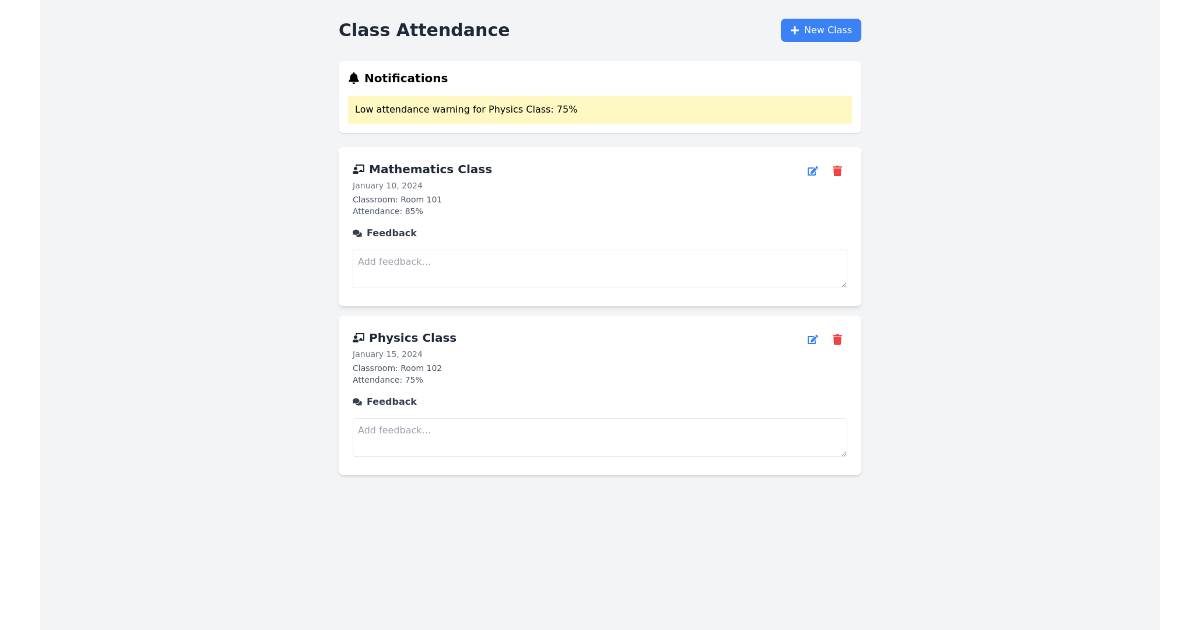This screenshot has width=1200, height=630.
Task: Click the comment icon beside Mathematics Feedback label
Action: [356, 232]
